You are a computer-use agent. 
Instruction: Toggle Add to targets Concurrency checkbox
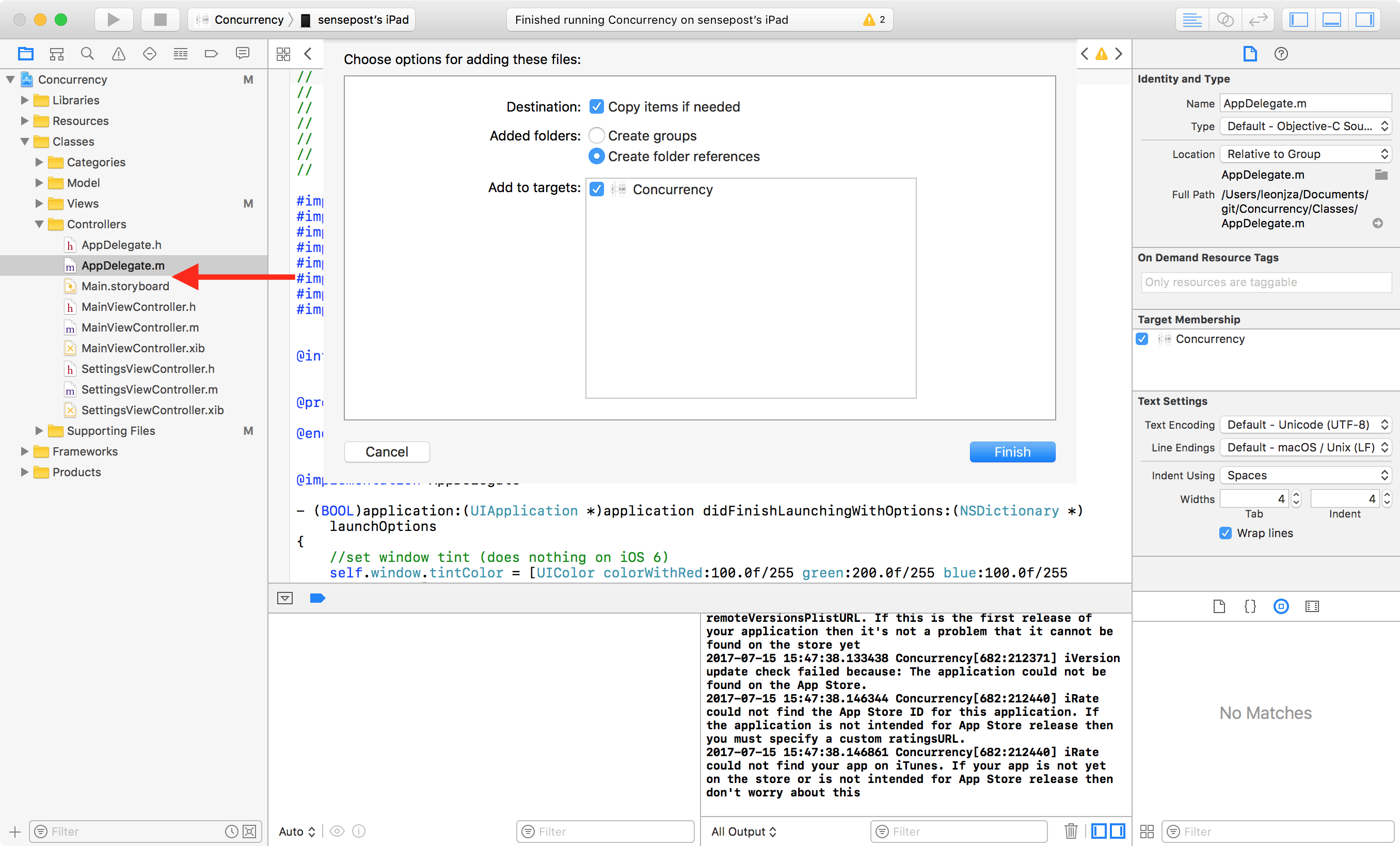[597, 189]
